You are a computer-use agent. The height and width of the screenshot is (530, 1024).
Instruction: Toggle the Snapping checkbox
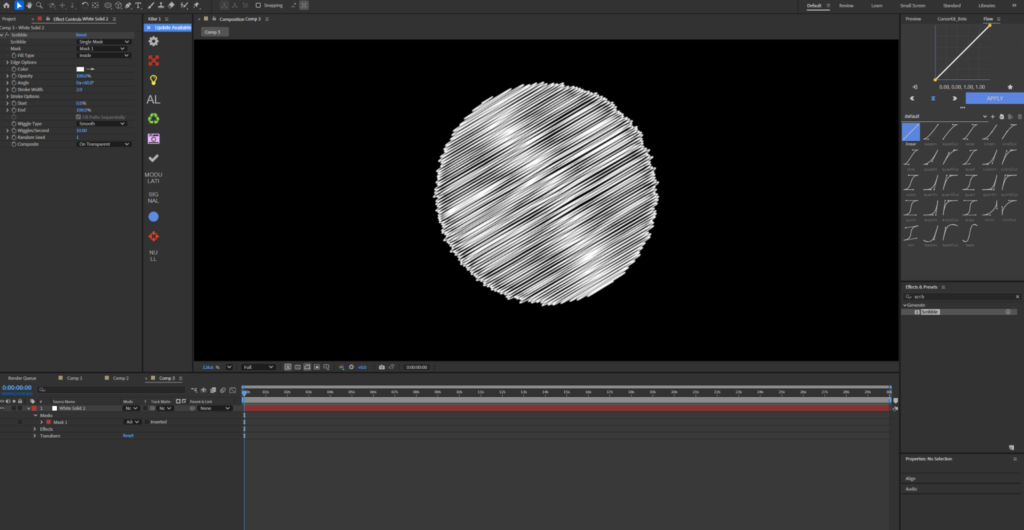[258, 5]
